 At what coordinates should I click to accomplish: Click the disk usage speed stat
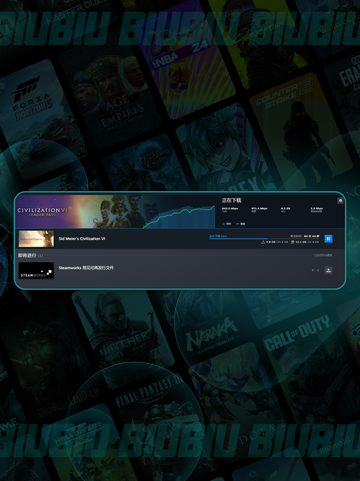click(317, 210)
